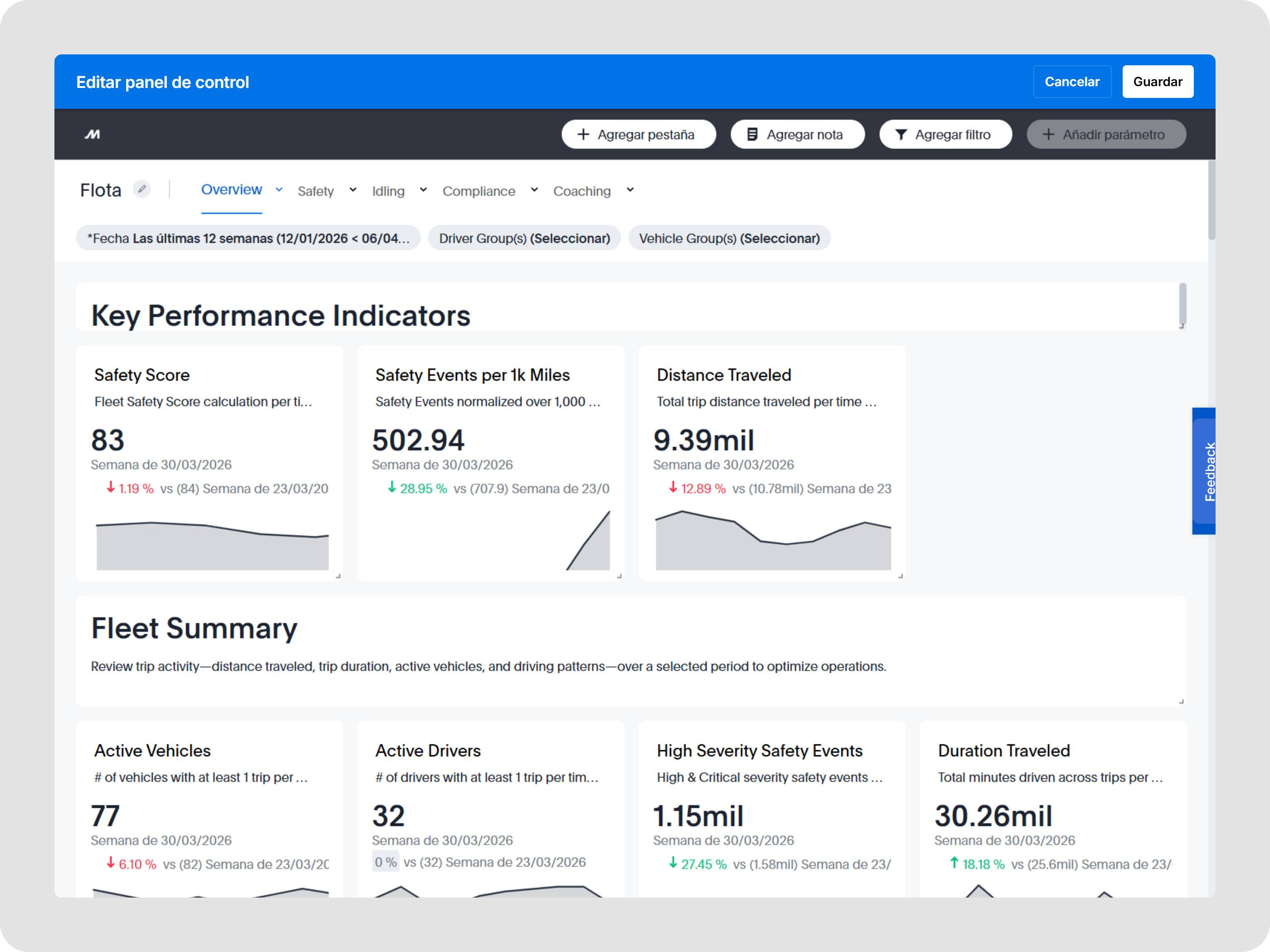This screenshot has height=952, width=1270.
Task: Save the dashboard with Guardar
Action: pyautogui.click(x=1157, y=82)
